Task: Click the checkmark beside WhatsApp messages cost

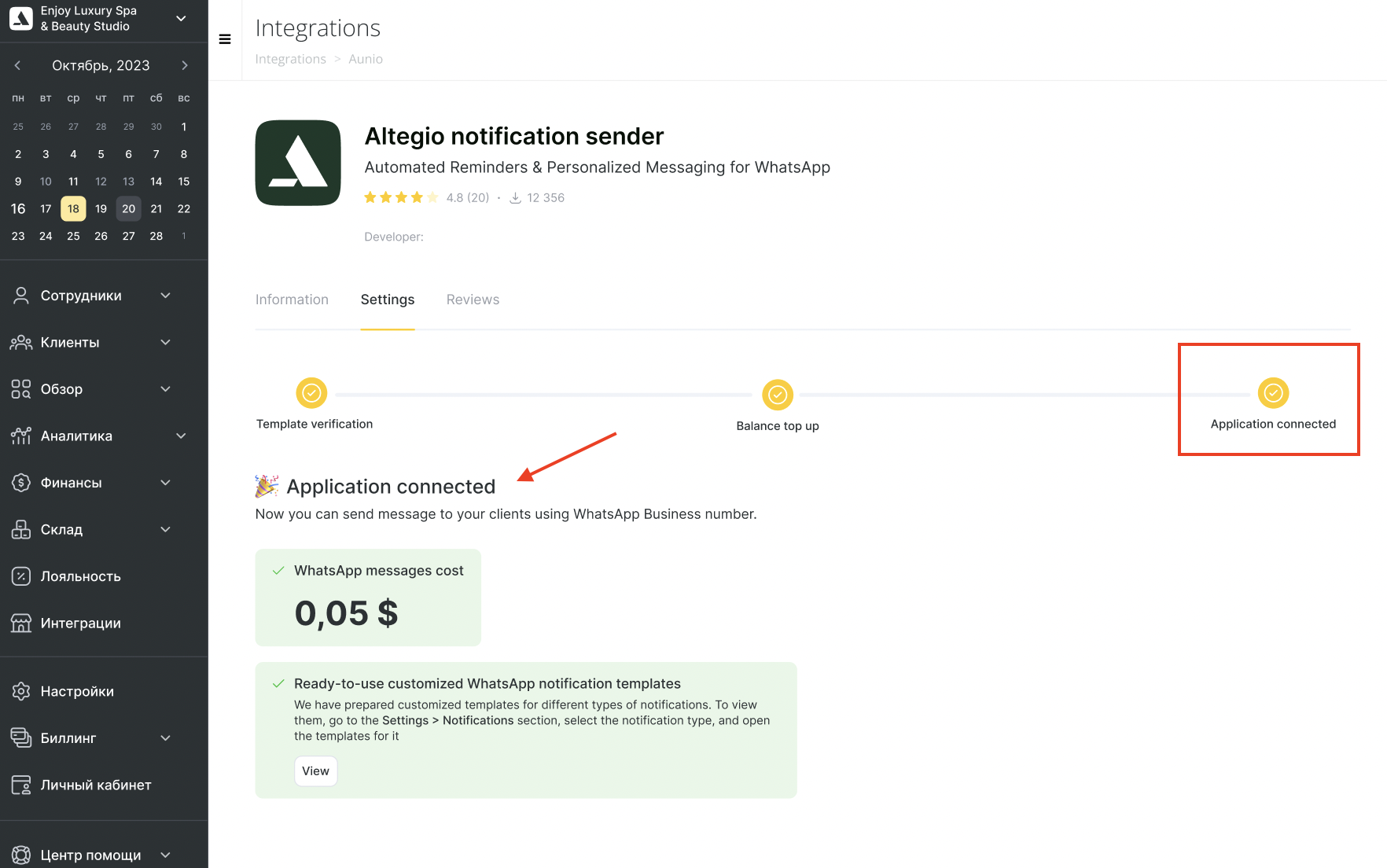Action: tap(278, 571)
